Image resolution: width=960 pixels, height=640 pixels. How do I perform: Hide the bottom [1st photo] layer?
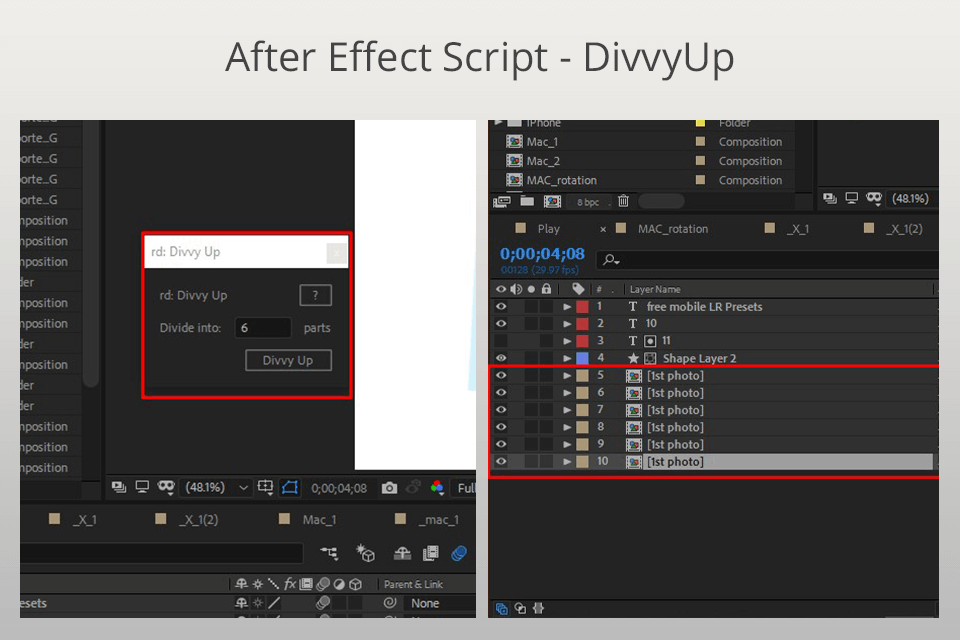click(502, 461)
